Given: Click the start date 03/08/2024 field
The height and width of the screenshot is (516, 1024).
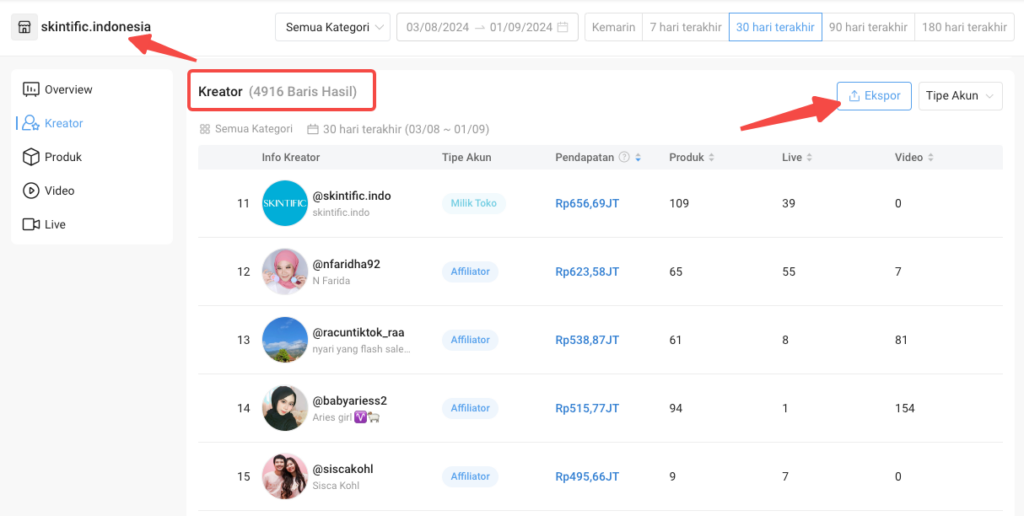Looking at the screenshot, I should 436,27.
